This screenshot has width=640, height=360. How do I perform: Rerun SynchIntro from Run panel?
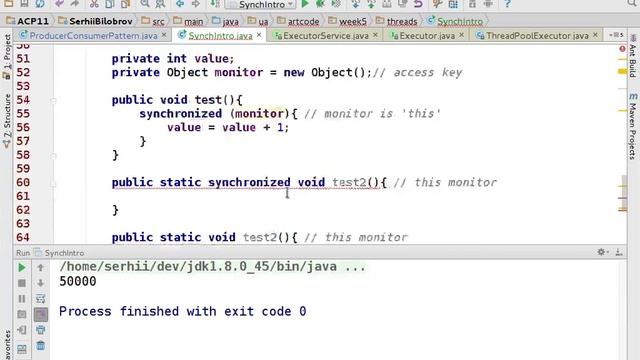(22, 268)
